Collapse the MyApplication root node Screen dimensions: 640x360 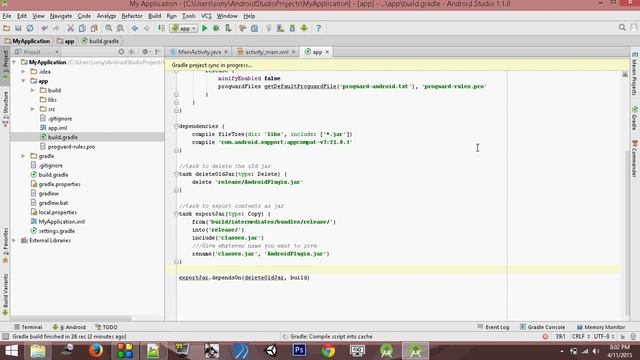tap(14, 62)
